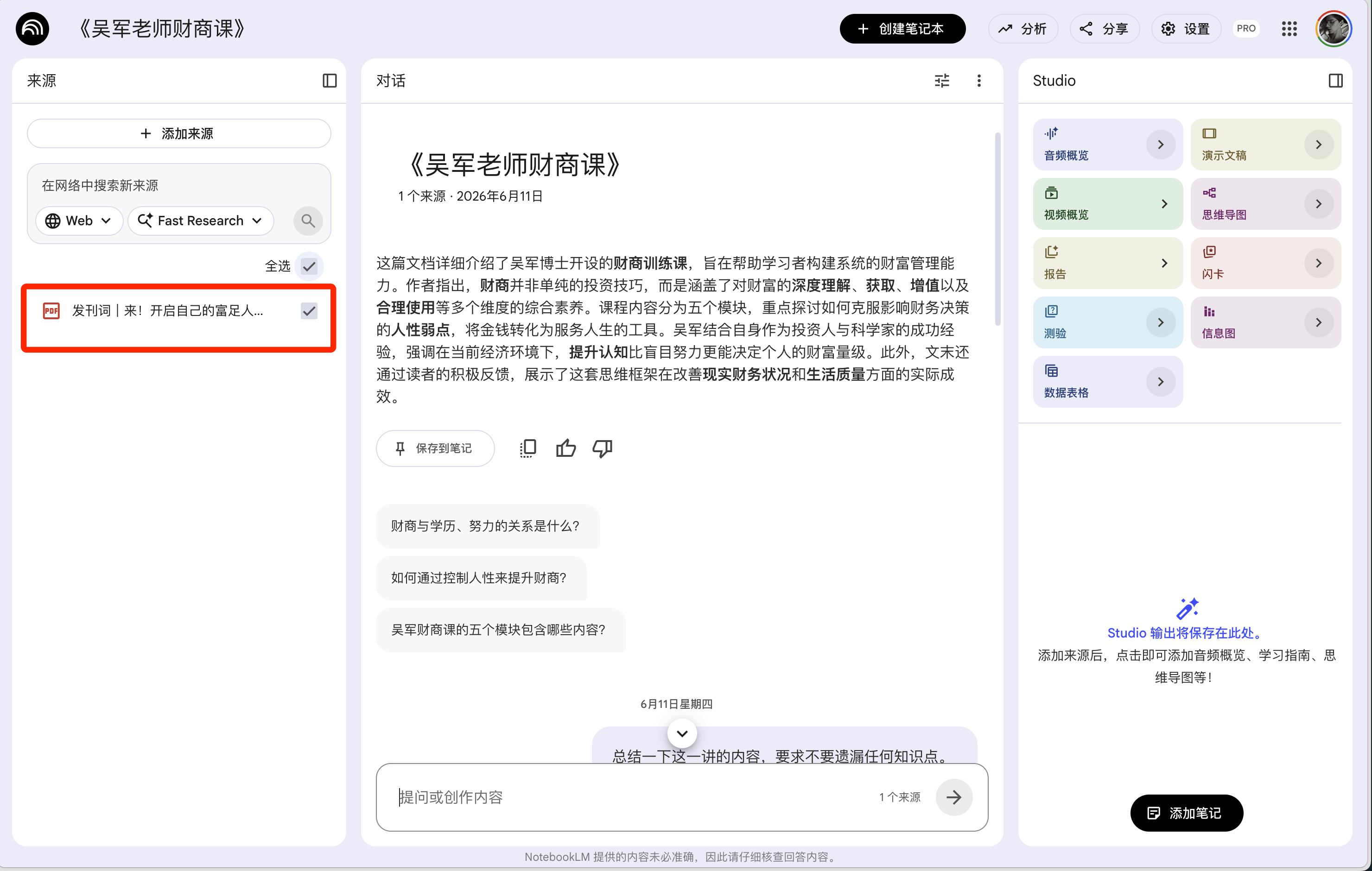Open the chat three-dot more menu
The image size is (1372, 871).
click(979, 80)
